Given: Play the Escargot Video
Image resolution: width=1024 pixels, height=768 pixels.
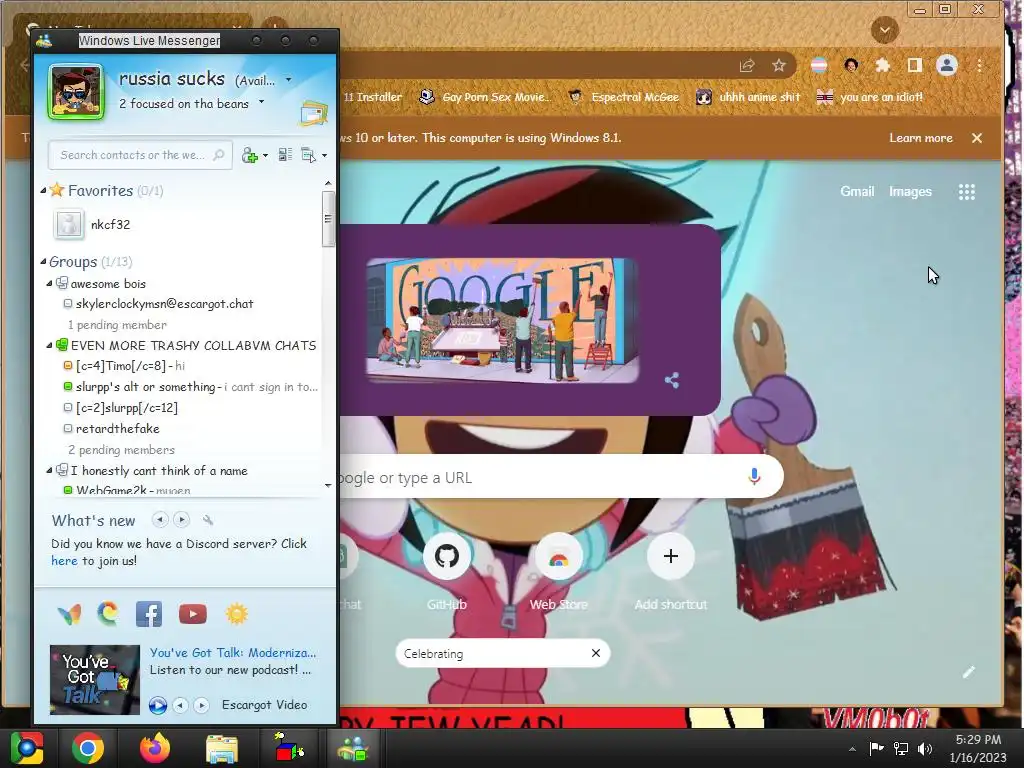Looking at the screenshot, I should coord(157,705).
